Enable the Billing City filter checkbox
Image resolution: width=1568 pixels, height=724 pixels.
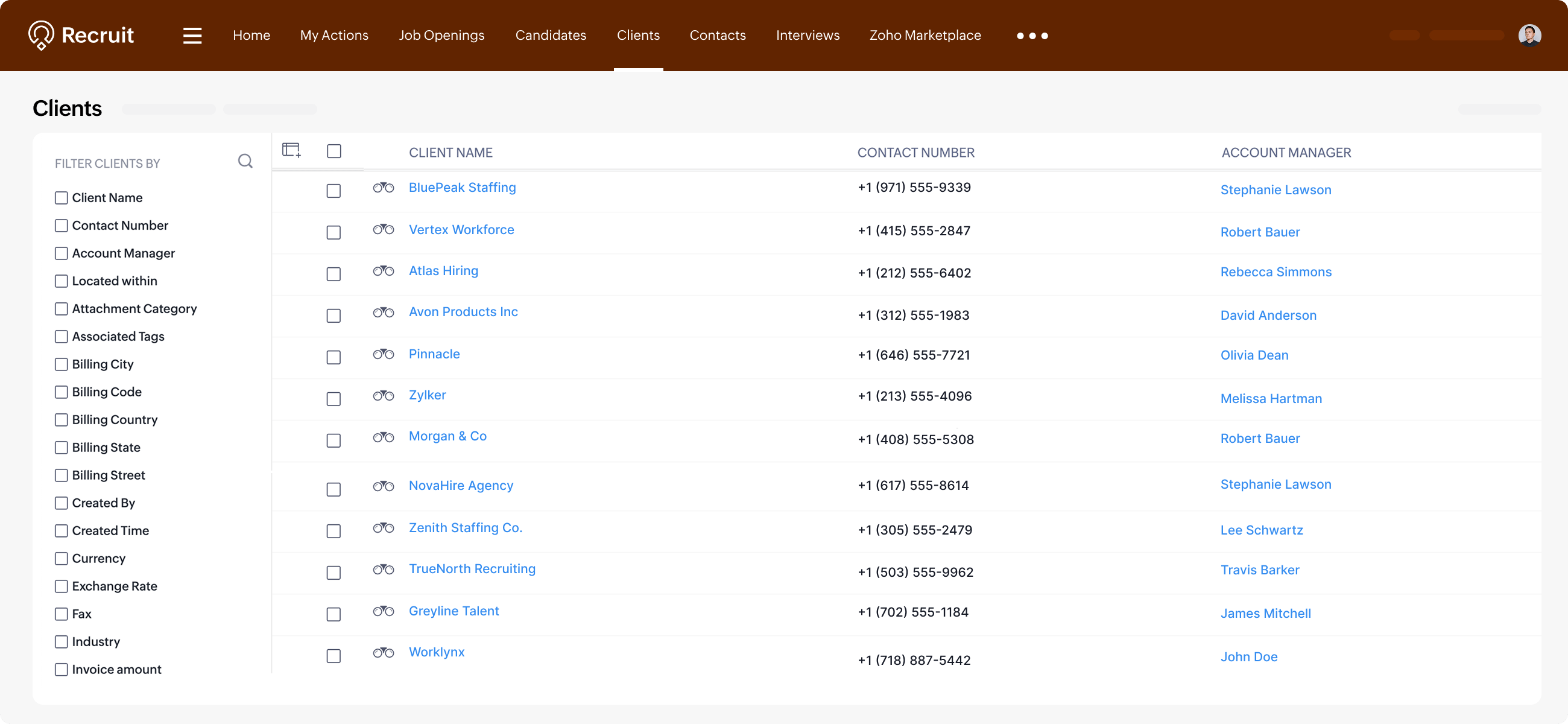click(x=62, y=364)
